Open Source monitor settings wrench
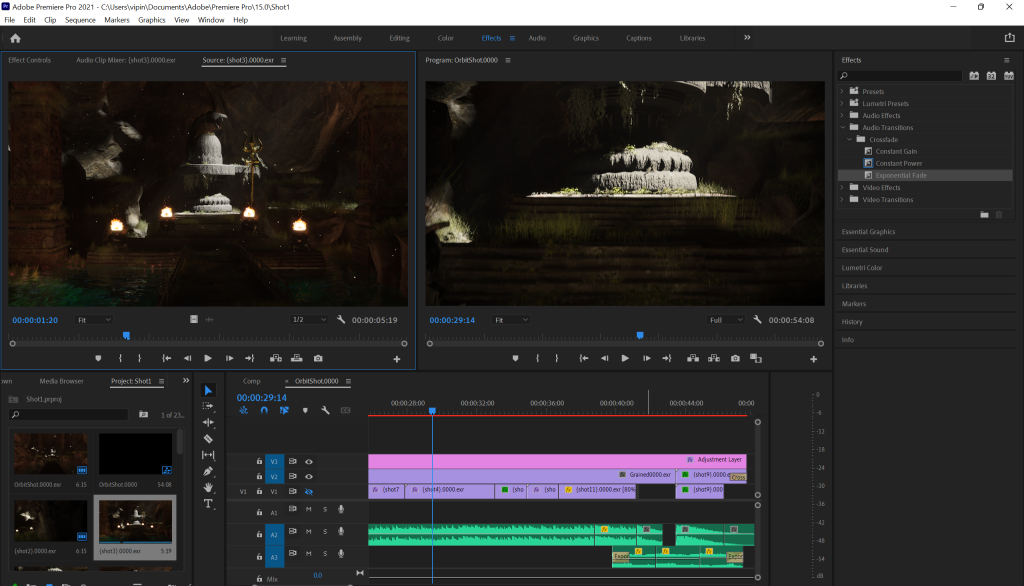1024x586 pixels. pos(341,319)
